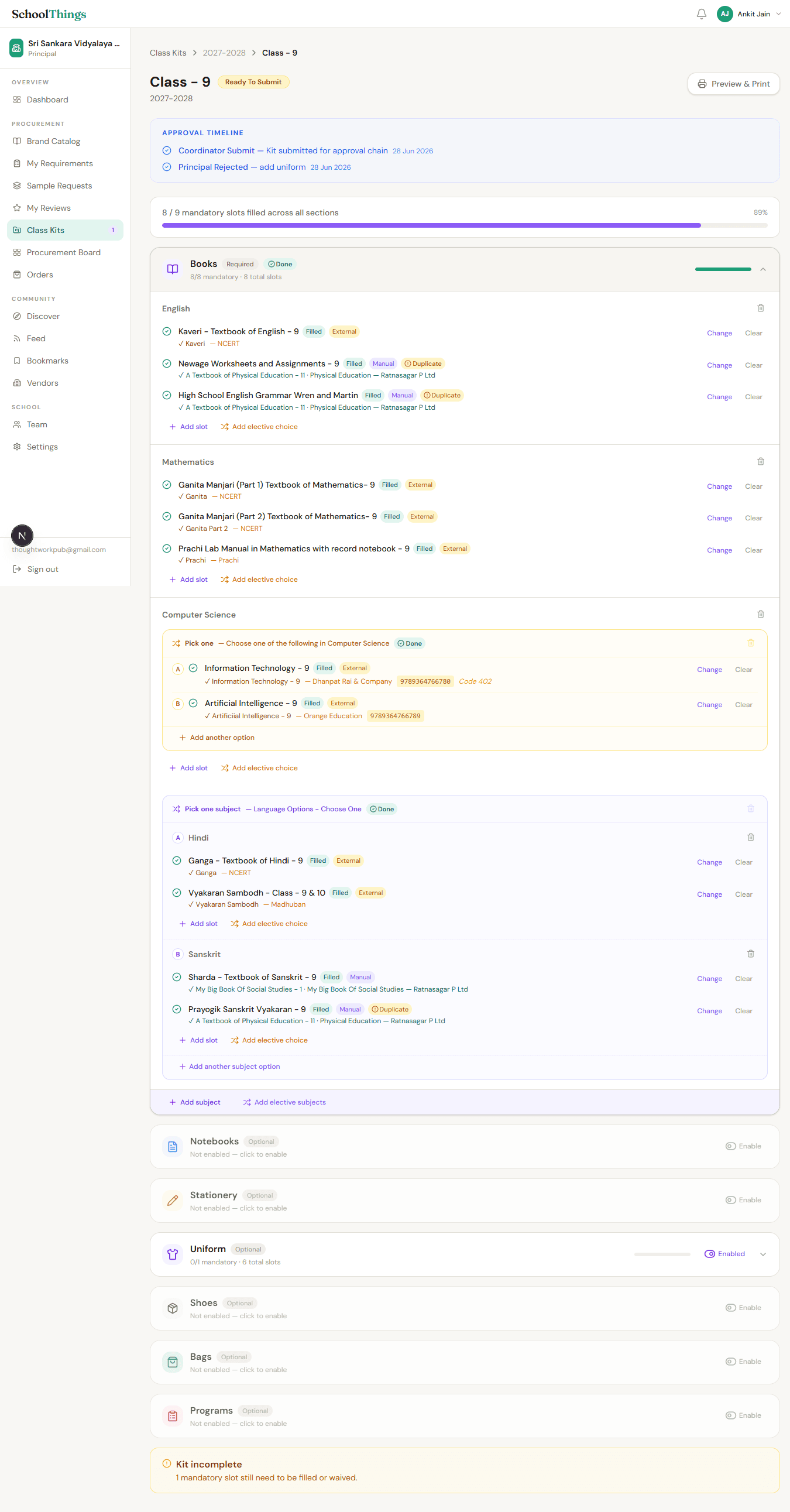Add elective choice under Mathematics
The height and width of the screenshot is (1512, 790).
tap(259, 580)
